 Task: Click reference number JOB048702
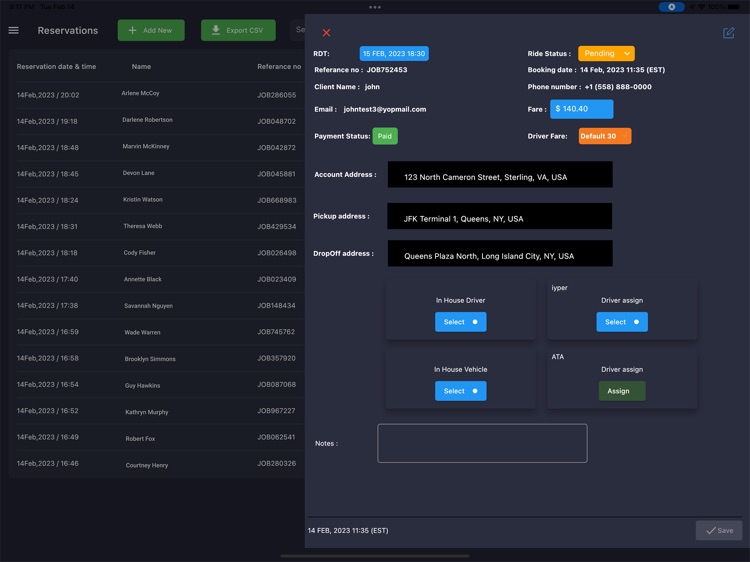276,121
